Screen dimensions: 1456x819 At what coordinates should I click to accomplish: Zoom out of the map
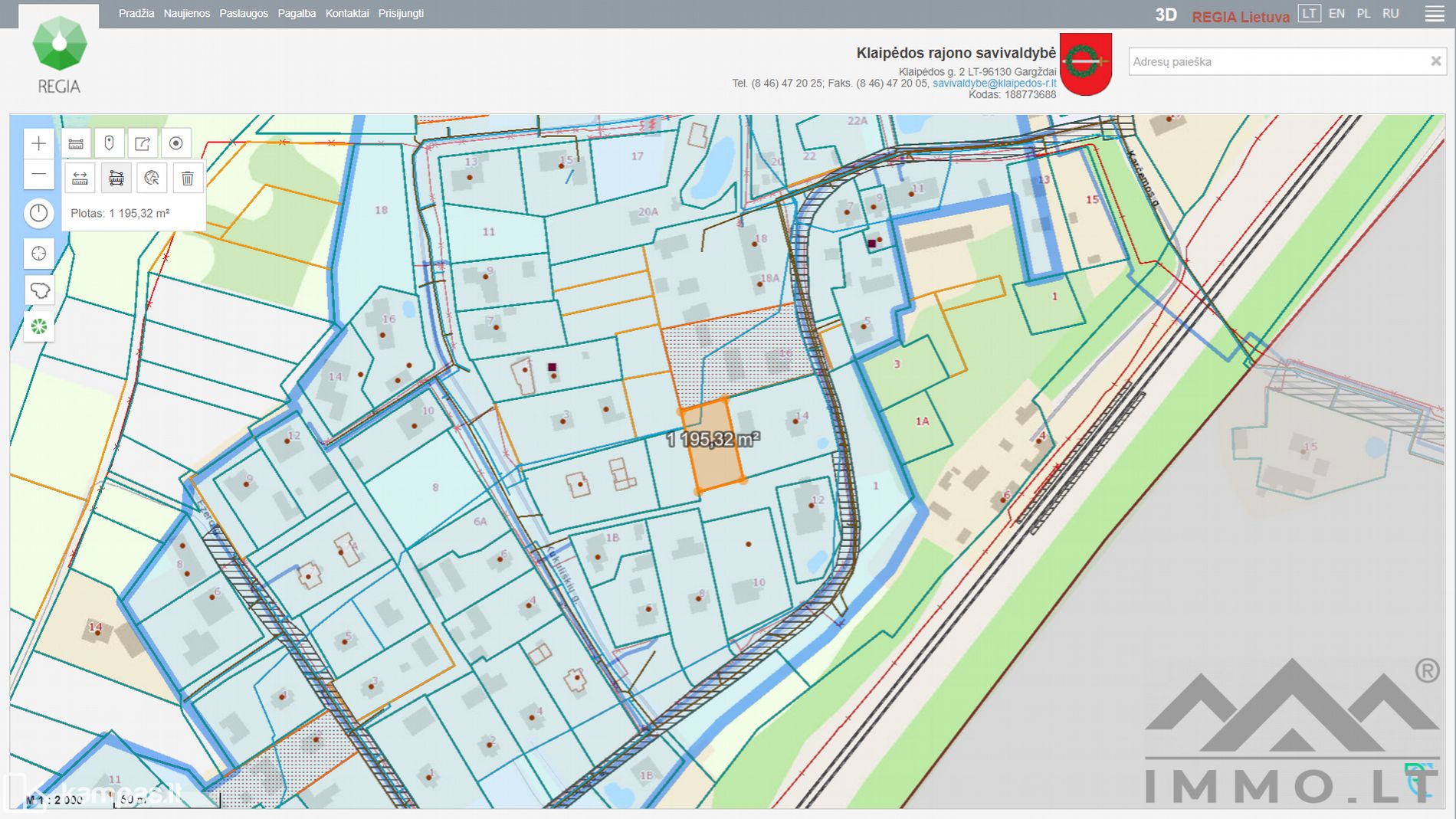pos(38,175)
